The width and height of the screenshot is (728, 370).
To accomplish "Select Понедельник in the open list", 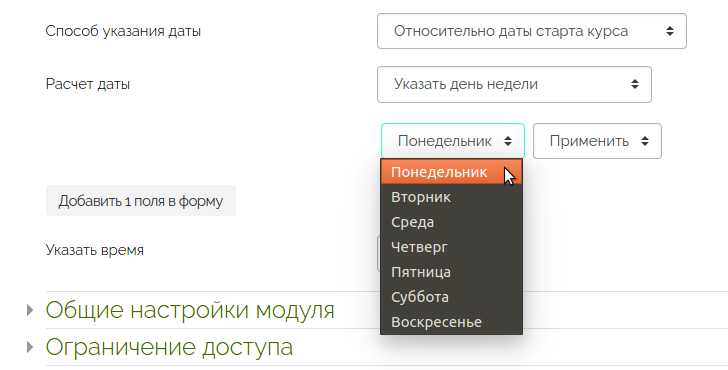I will tap(451, 172).
